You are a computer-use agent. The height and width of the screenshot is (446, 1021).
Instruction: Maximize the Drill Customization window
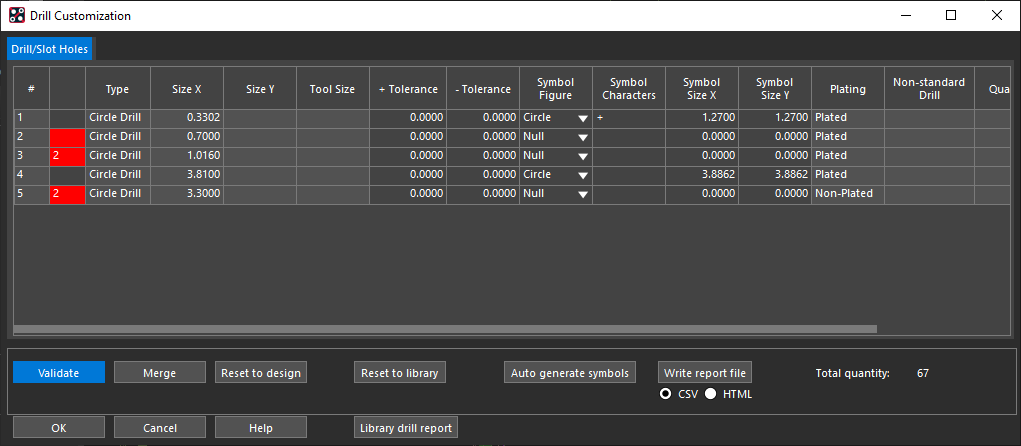[x=951, y=16]
